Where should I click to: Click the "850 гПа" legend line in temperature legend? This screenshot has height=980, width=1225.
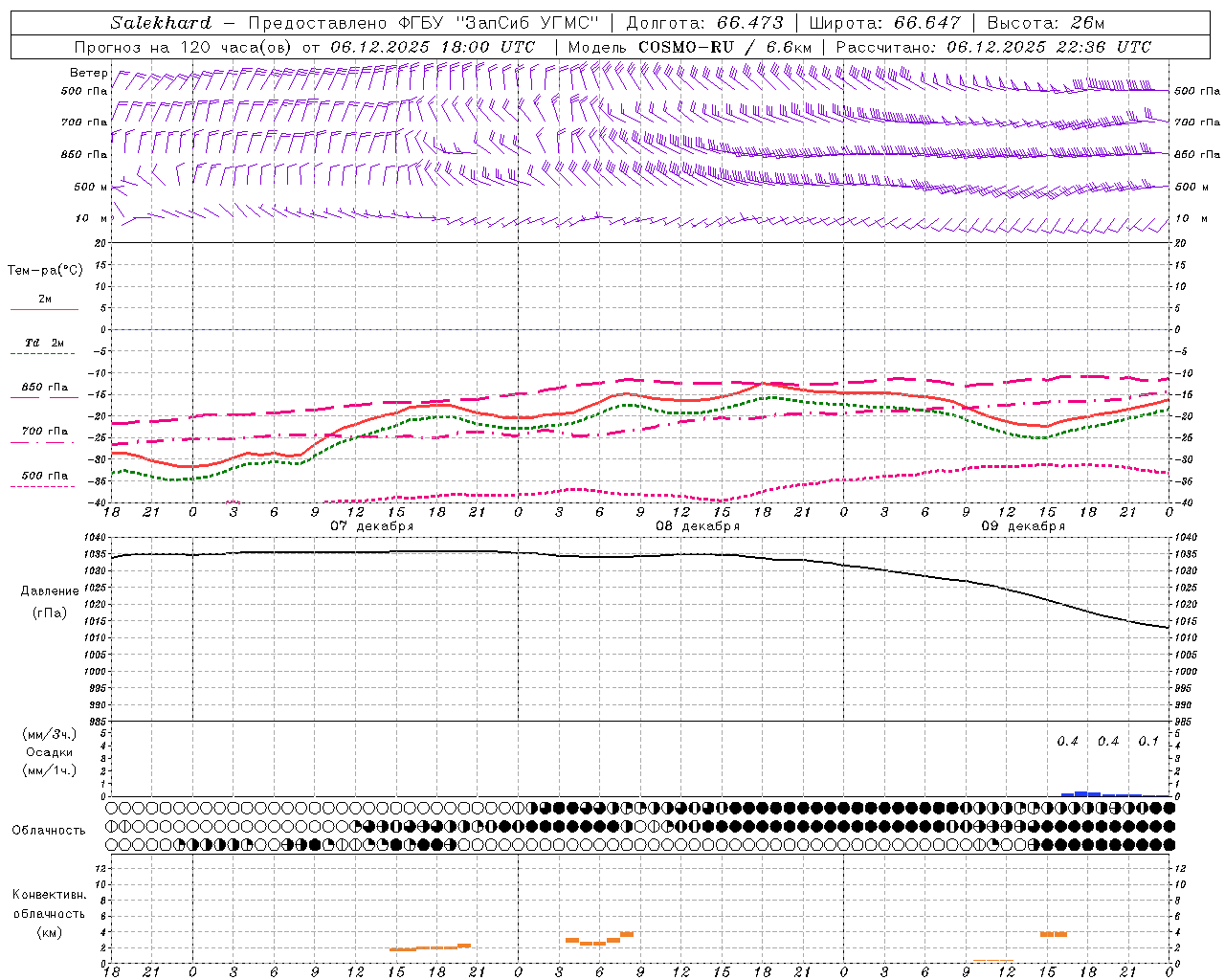44,397
